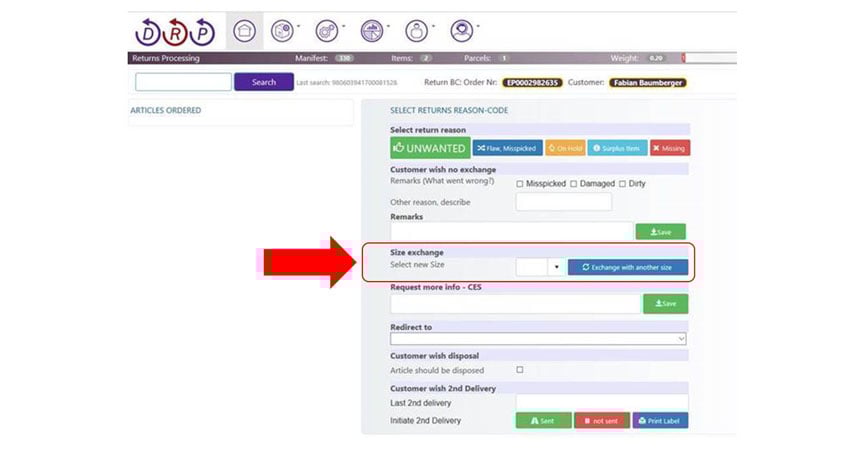Save the Remarks entry
This screenshot has width=850, height=450.
click(661, 232)
